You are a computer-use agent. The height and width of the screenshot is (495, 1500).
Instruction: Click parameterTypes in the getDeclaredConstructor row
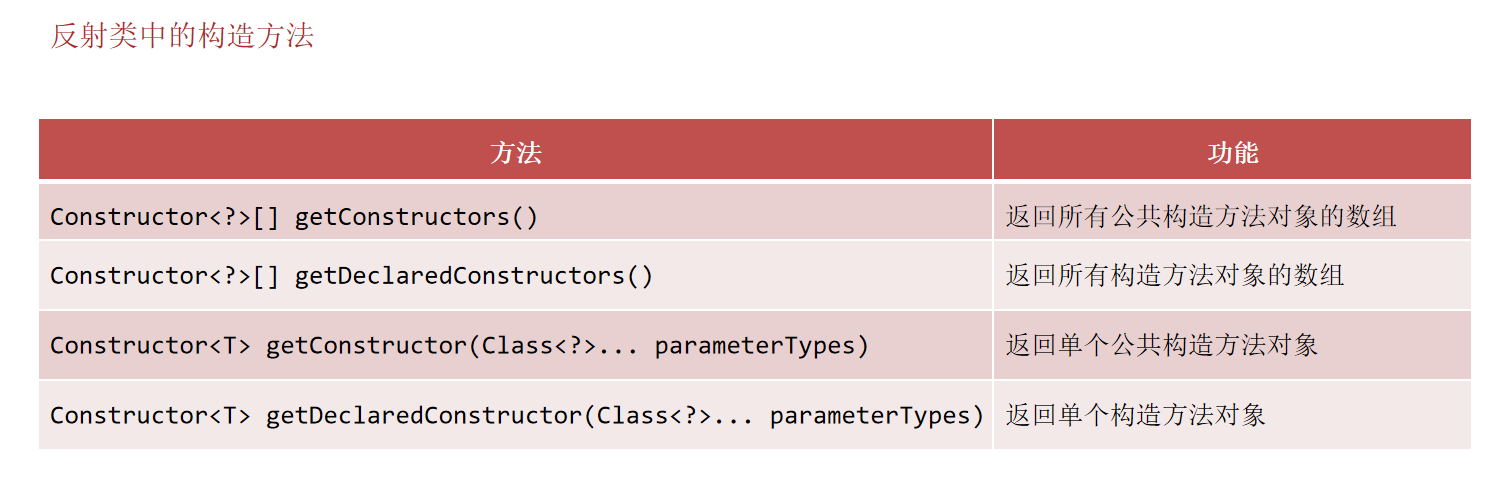(x=877, y=415)
